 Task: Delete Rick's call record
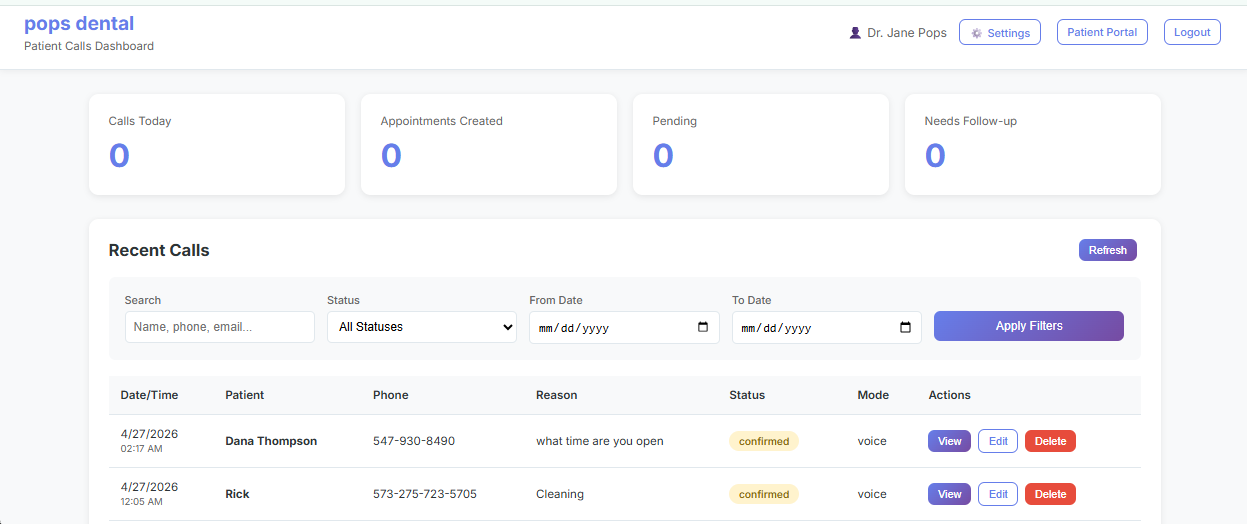pos(1050,494)
